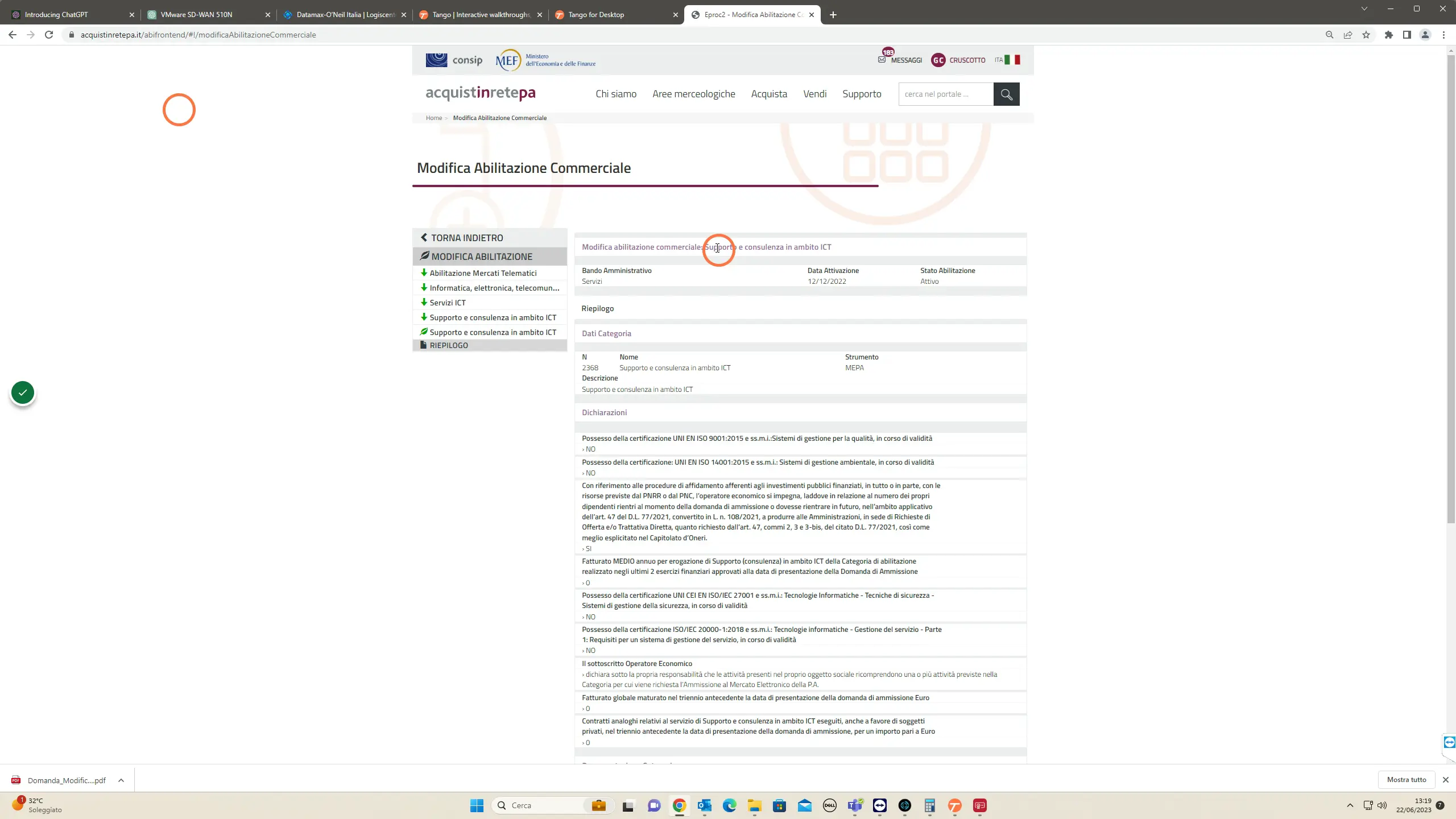Select RIEPILOGO in the side menu
Screen dimensions: 1456x819
pos(490,345)
